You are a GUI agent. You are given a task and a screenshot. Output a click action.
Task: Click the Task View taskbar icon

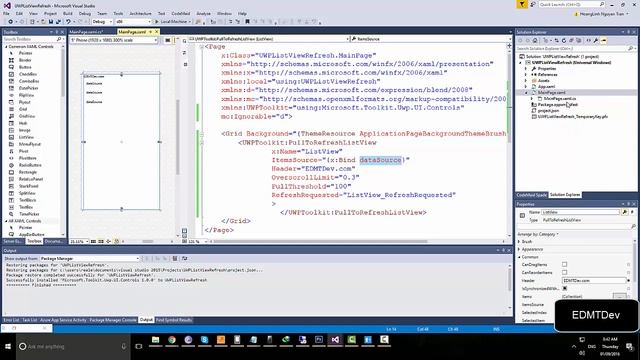click(139, 347)
